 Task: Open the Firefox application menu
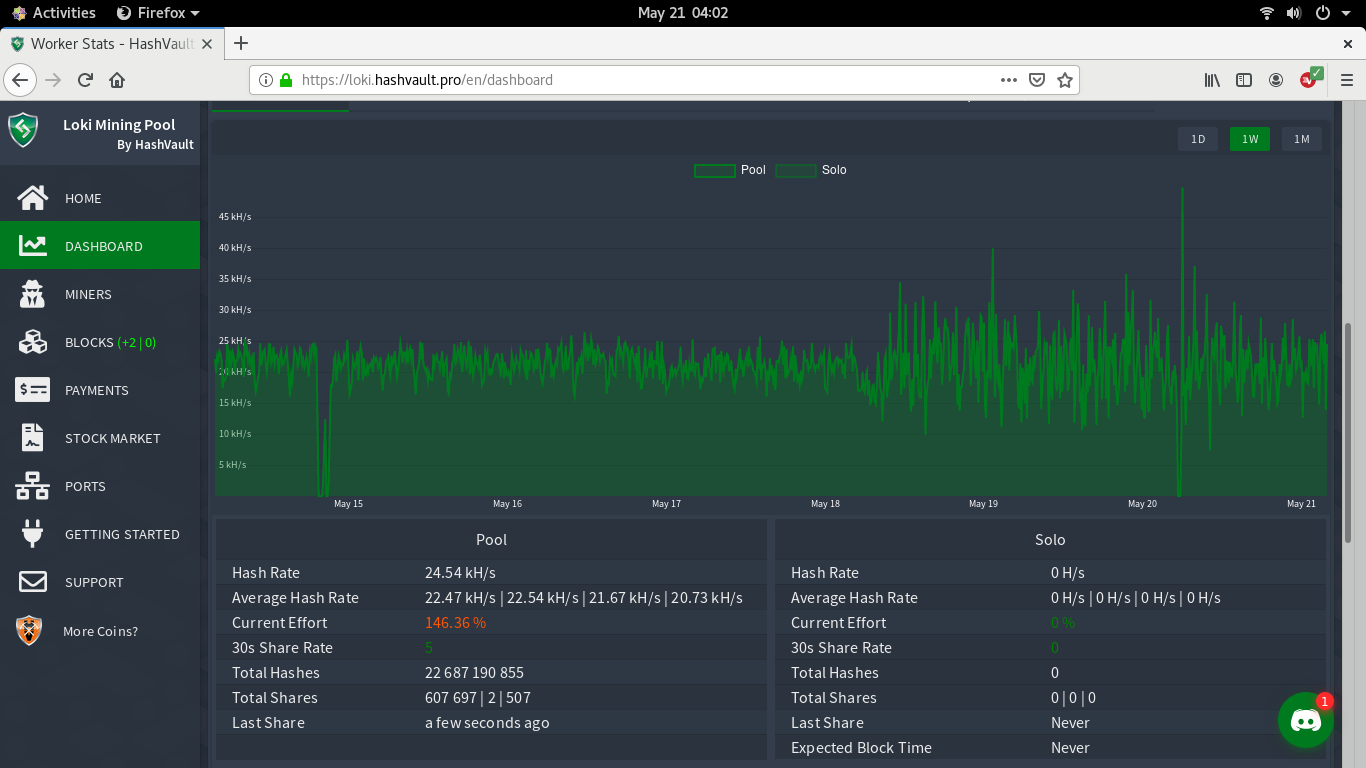(x=1345, y=80)
